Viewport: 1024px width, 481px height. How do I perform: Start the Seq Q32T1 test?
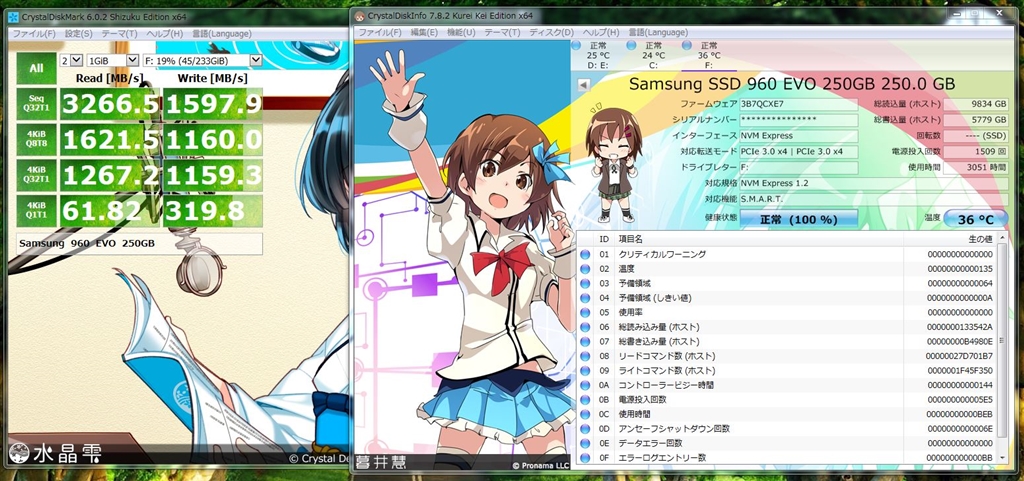click(x=37, y=104)
